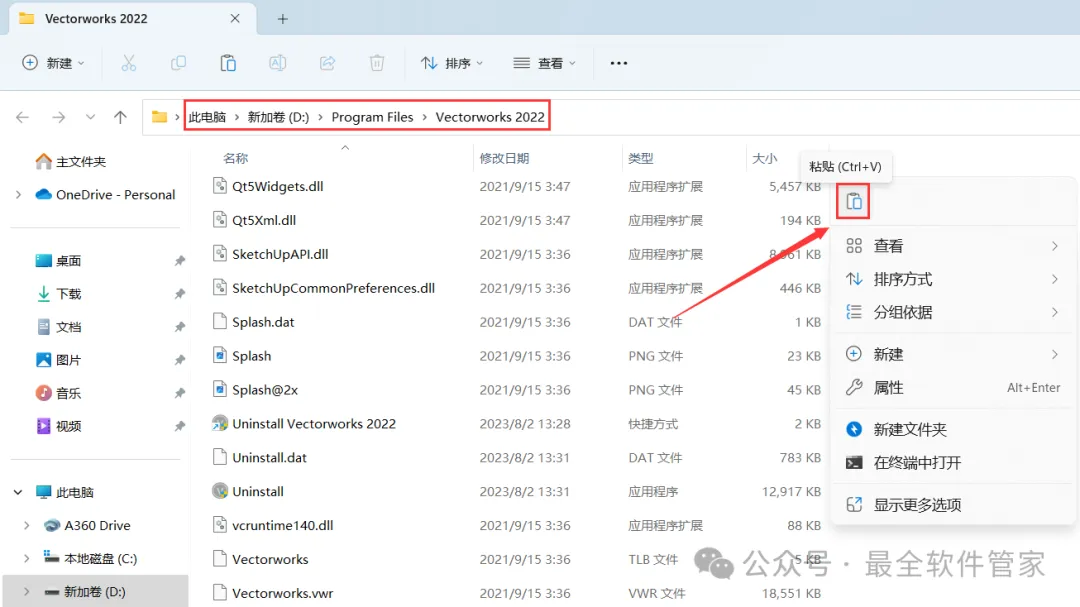Collapse the 此电脑 tree node
1080x607 pixels.
[x=19, y=493]
